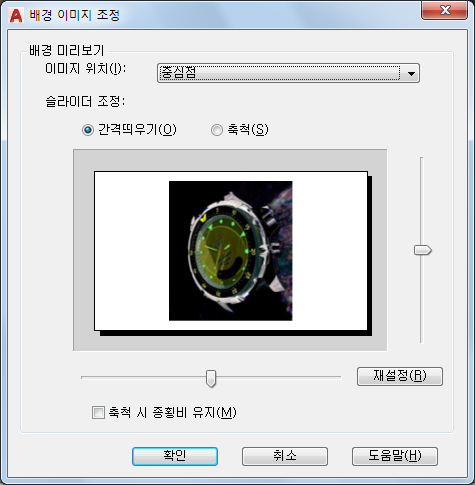
Task: Click the horizontal slider track left of the thumb
Action: (x=143, y=377)
